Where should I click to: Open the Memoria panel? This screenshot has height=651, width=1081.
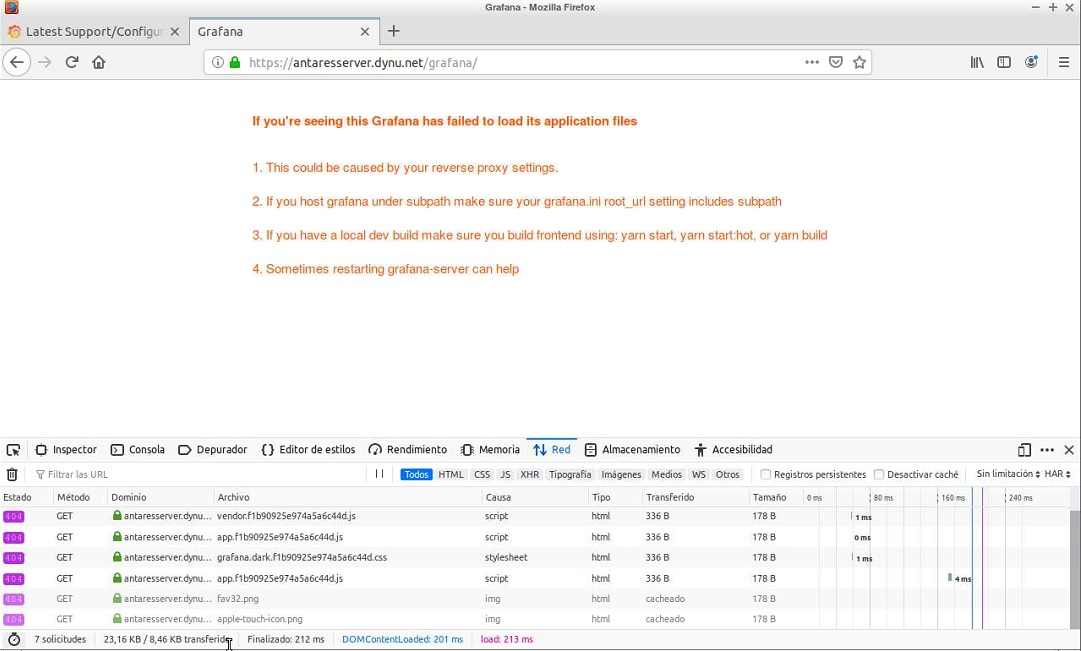(490, 450)
